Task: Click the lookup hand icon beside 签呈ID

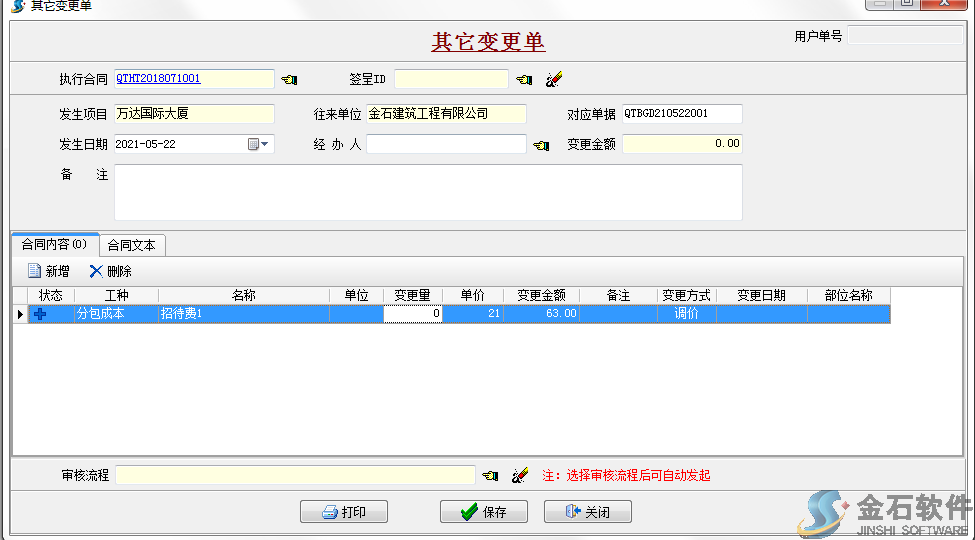Action: click(524, 79)
